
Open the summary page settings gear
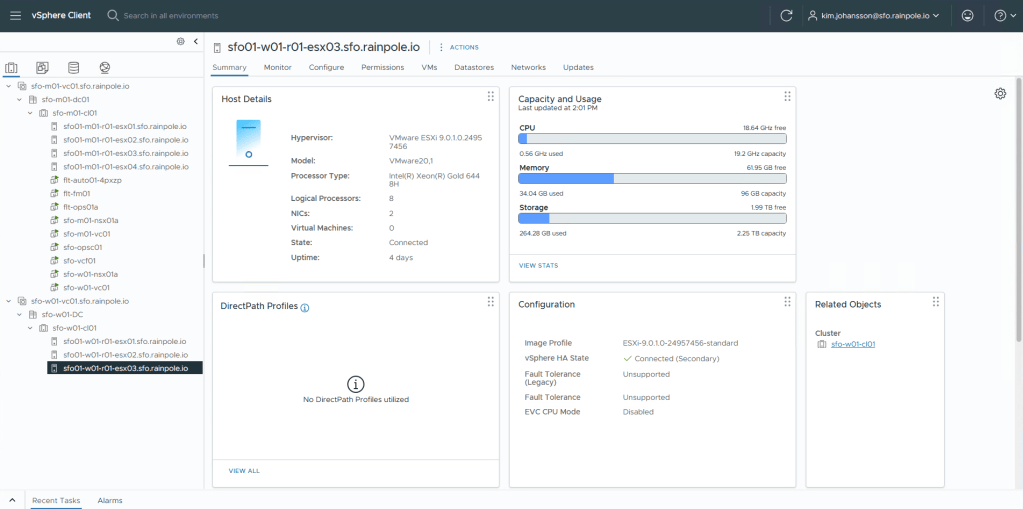click(1000, 93)
